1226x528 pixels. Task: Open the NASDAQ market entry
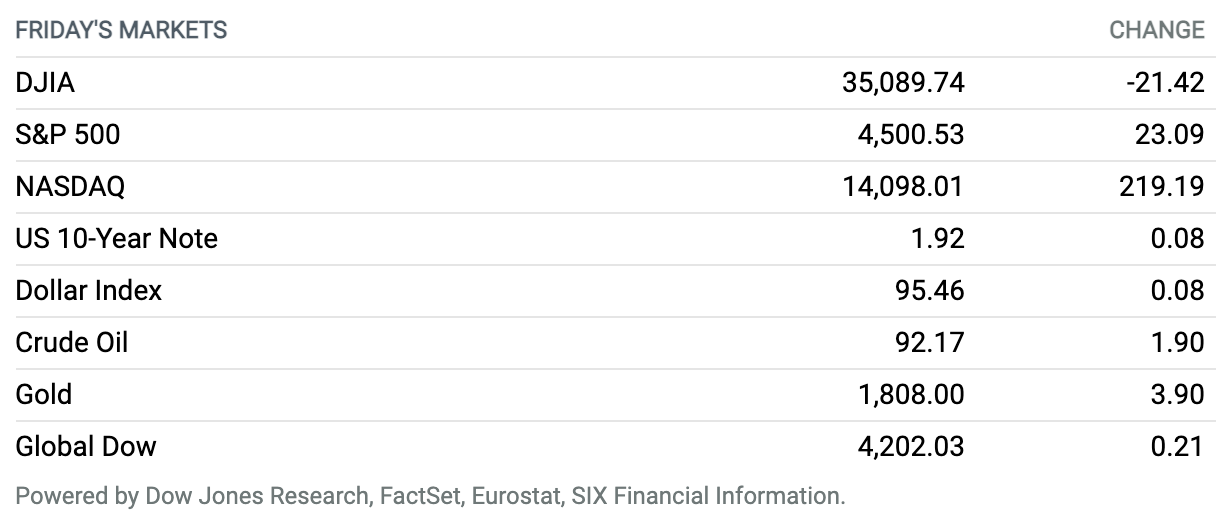pos(70,187)
